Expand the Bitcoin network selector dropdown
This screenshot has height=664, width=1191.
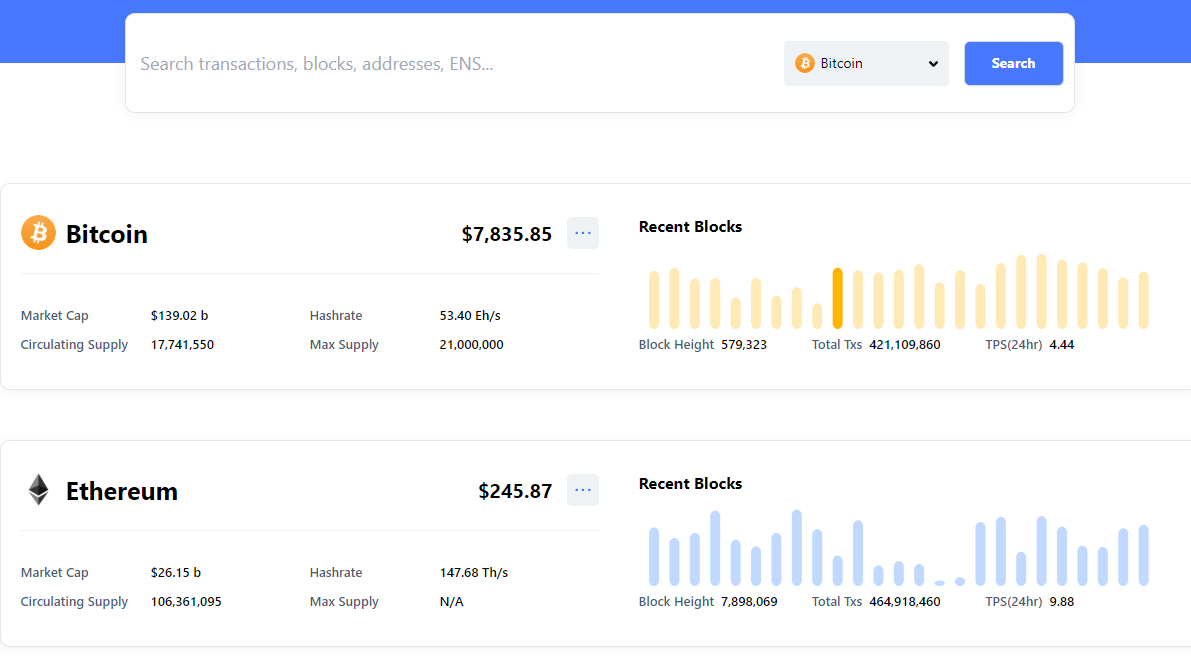click(x=865, y=63)
